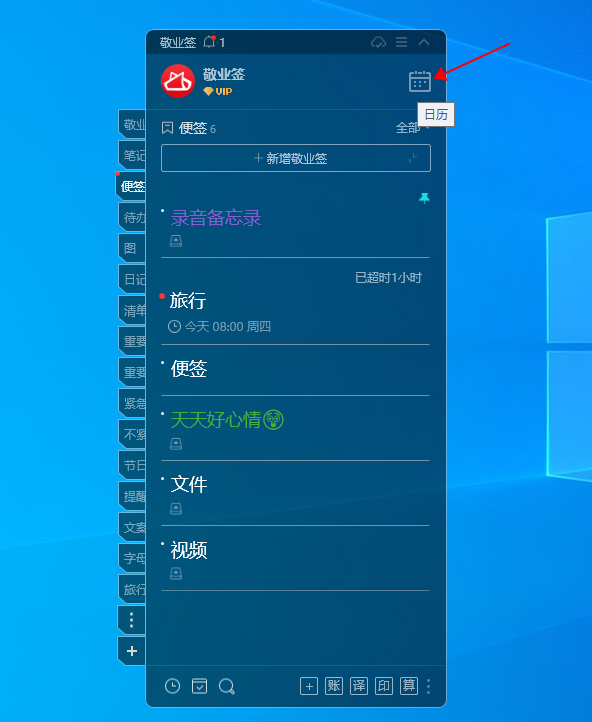
Task: Switch to the 清单 side tab
Action: (x=132, y=310)
